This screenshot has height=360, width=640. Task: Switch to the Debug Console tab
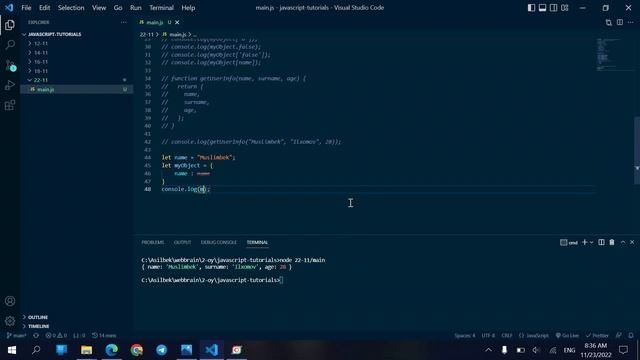218,242
